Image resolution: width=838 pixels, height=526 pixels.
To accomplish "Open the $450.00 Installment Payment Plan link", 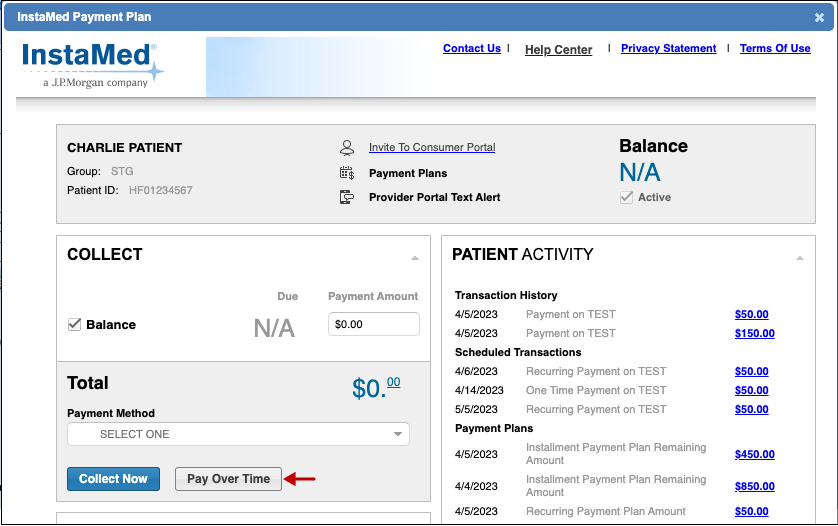I will point(755,454).
